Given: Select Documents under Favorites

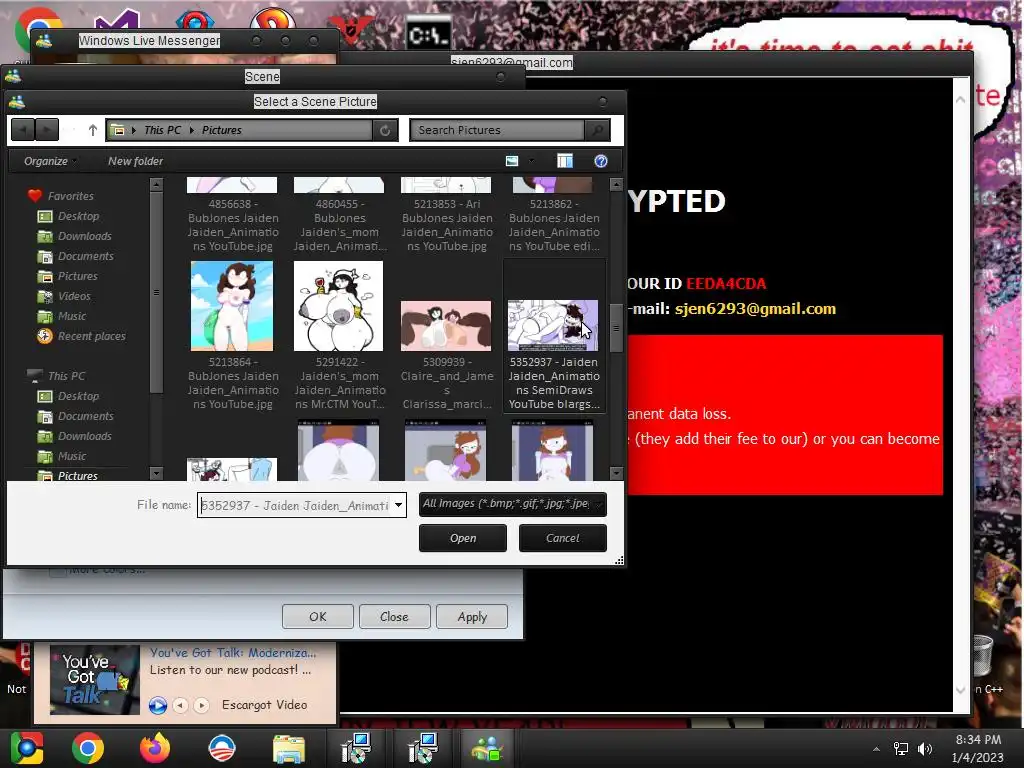Looking at the screenshot, I should tap(86, 256).
